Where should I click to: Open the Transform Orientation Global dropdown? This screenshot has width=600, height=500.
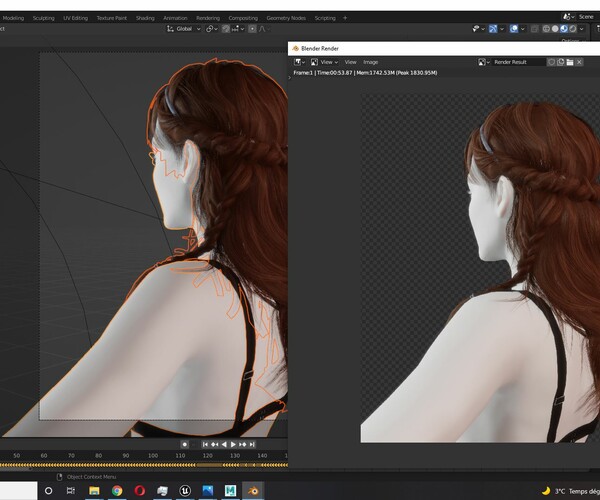tap(184, 29)
